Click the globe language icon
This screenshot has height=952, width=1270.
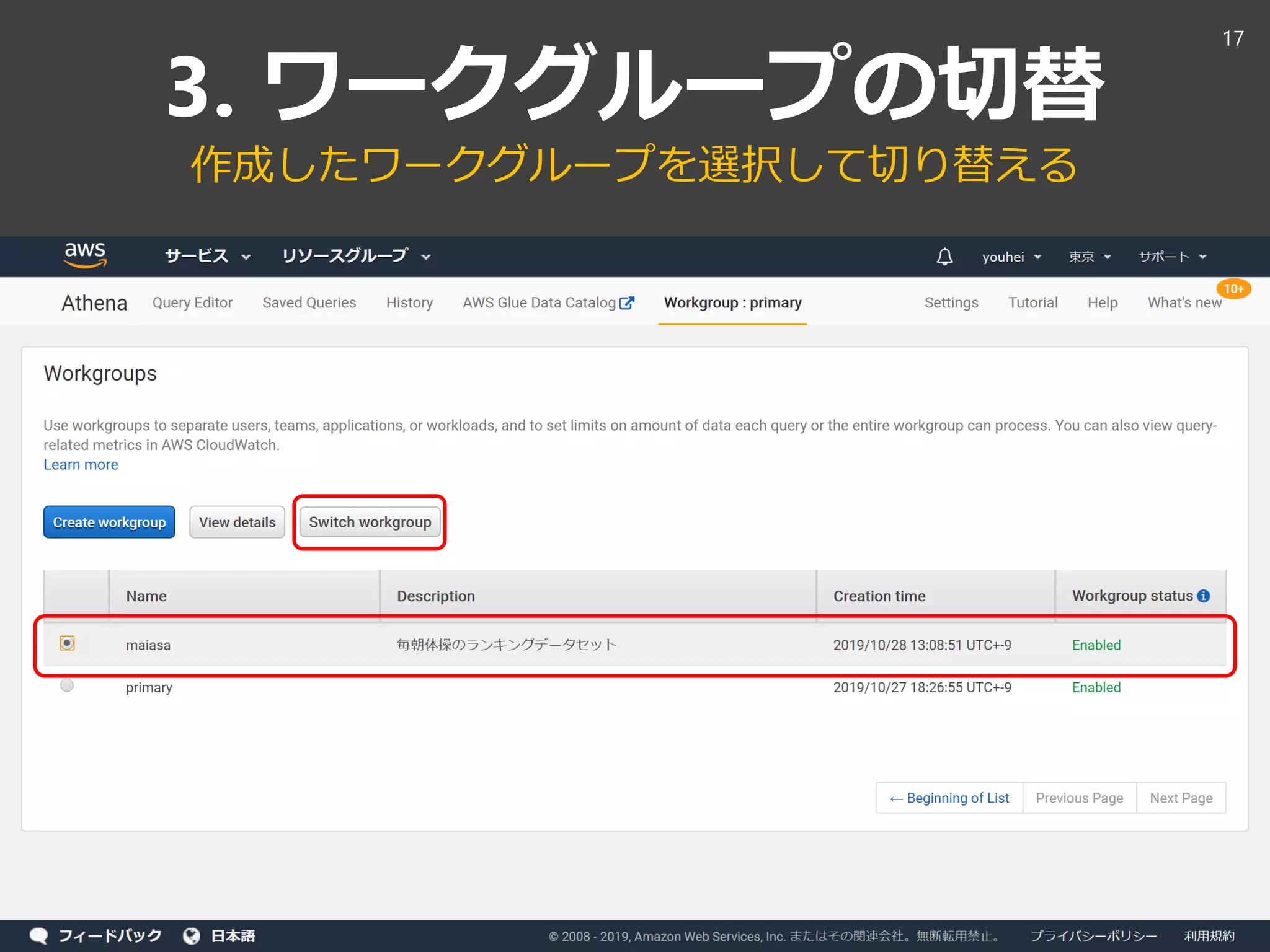pos(192,935)
